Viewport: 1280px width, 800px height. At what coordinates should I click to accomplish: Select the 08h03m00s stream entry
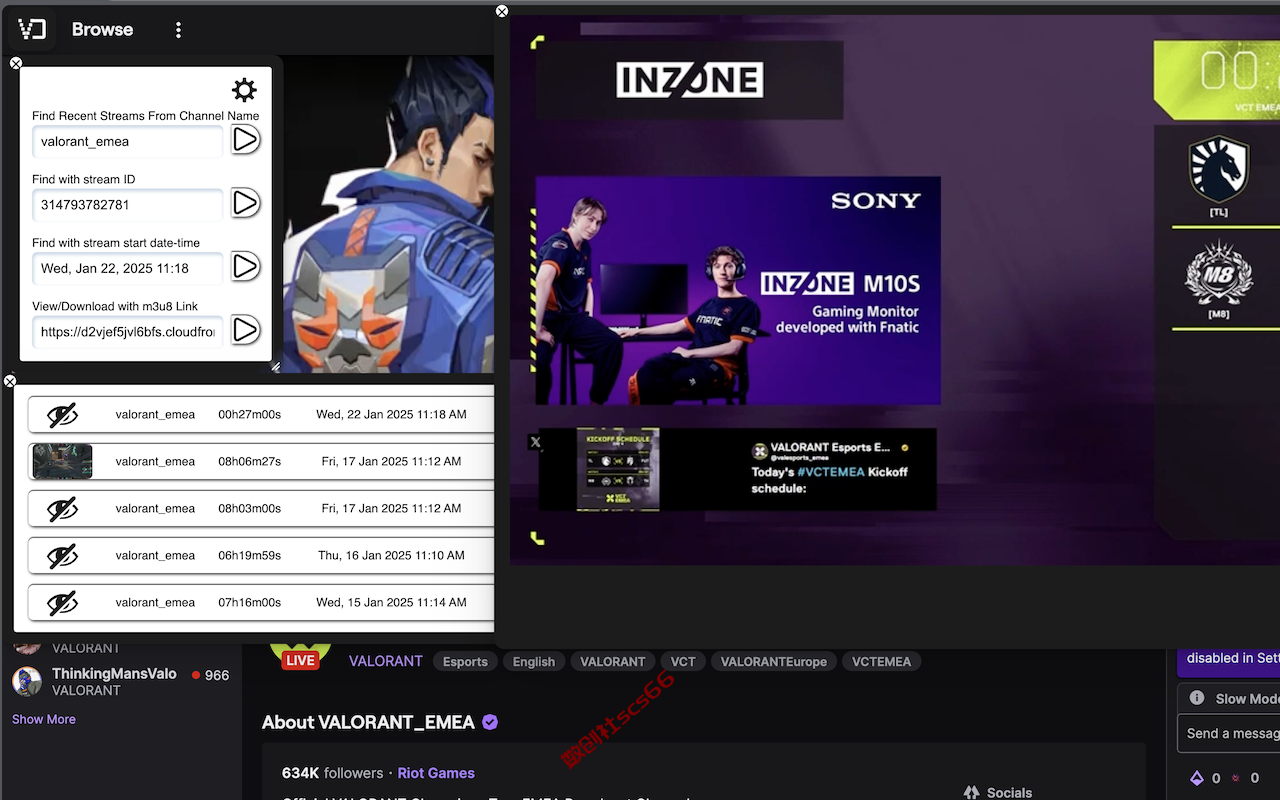261,508
